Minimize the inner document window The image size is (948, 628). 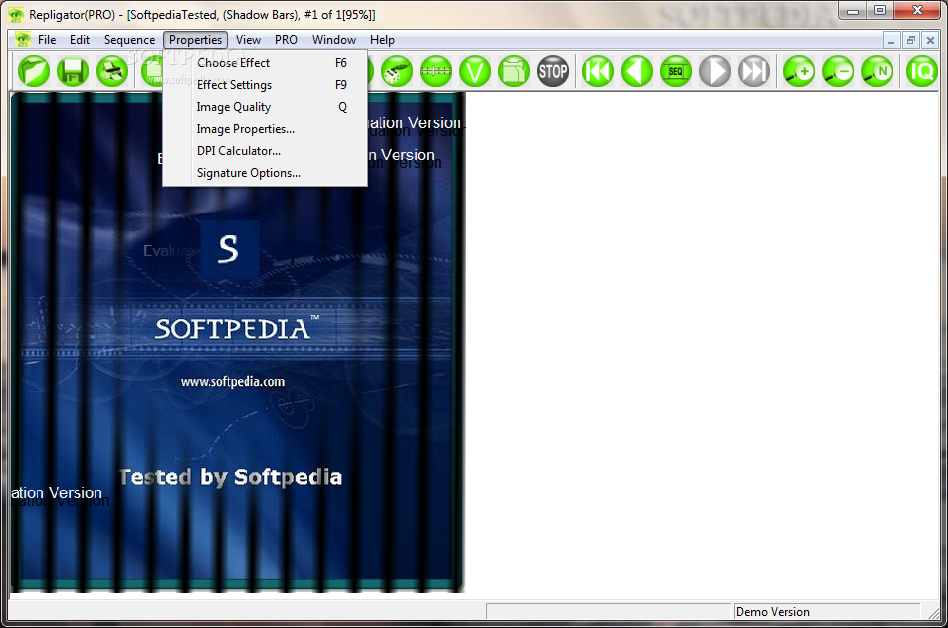click(x=891, y=40)
